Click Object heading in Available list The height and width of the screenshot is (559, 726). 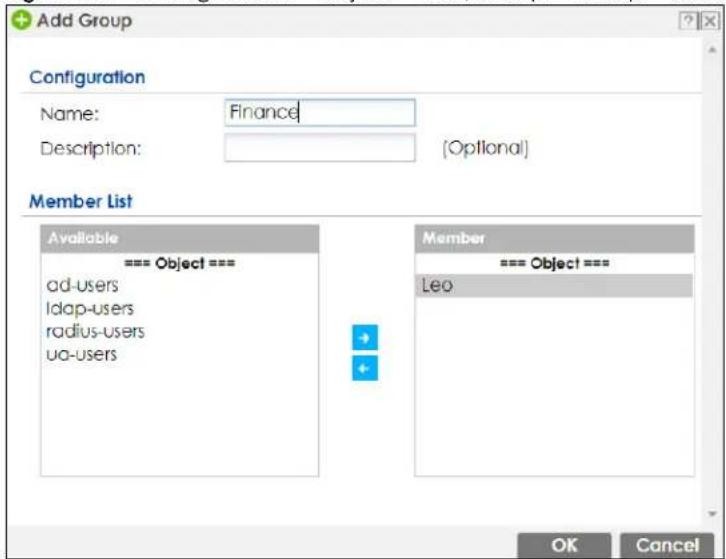[180, 264]
